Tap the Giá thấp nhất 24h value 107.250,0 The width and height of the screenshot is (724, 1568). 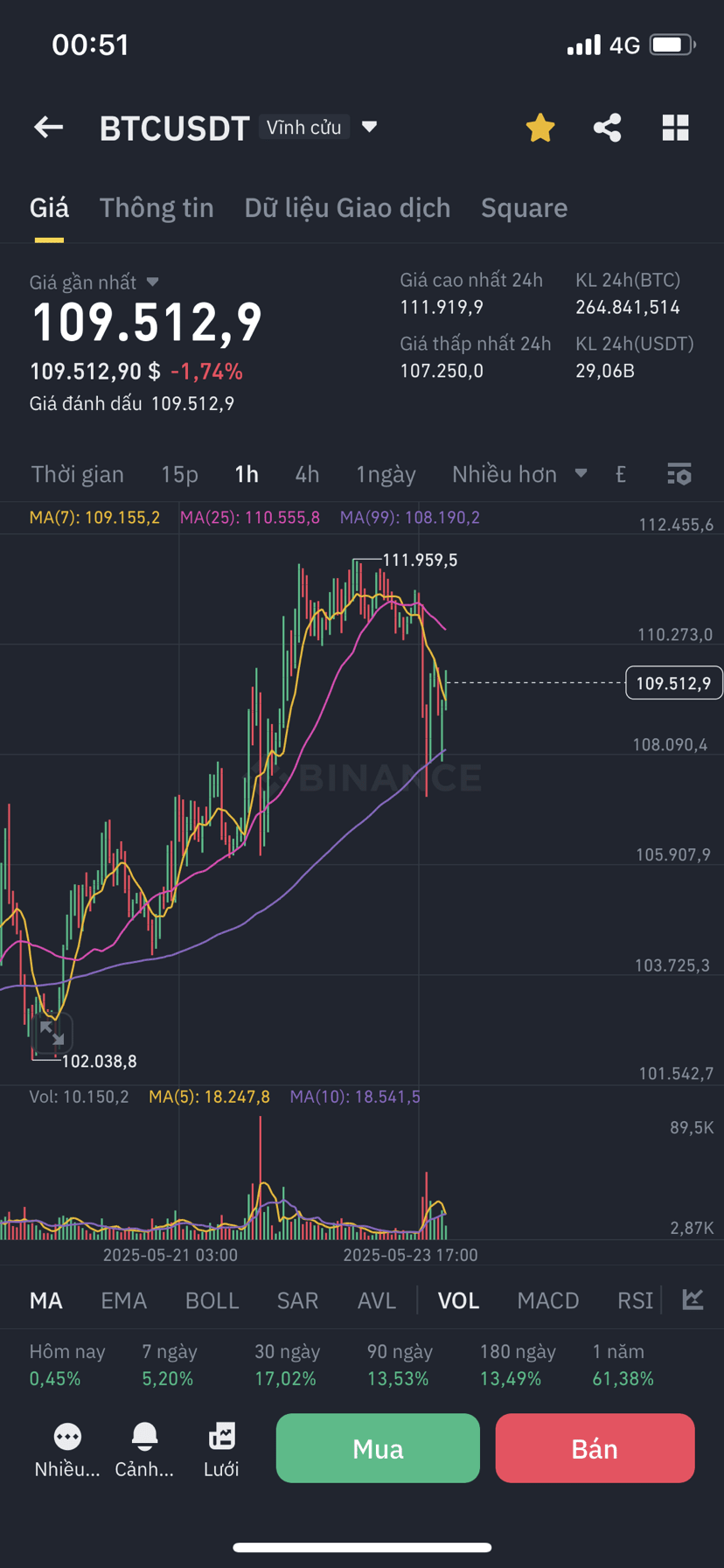442,371
